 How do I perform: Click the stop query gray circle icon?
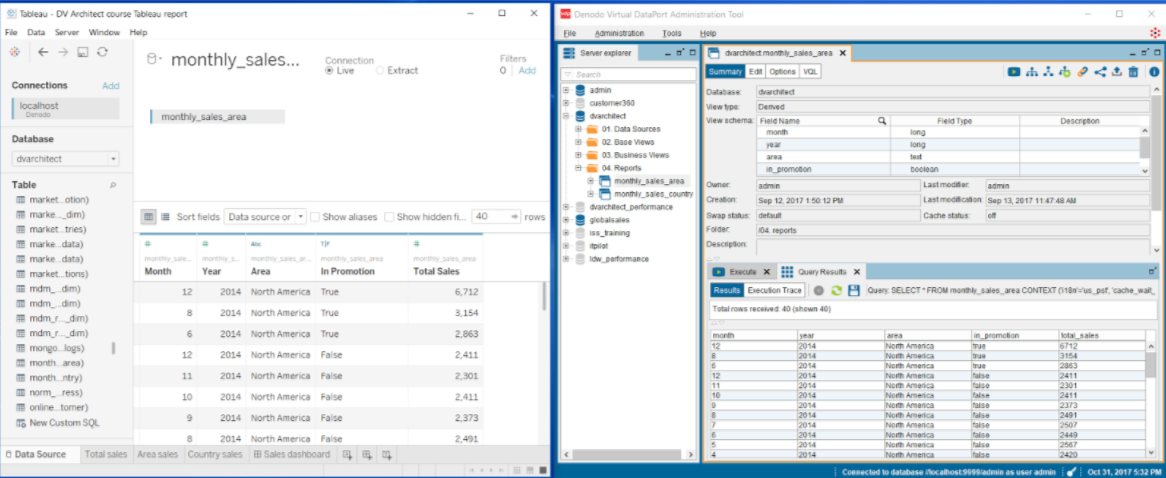818,291
